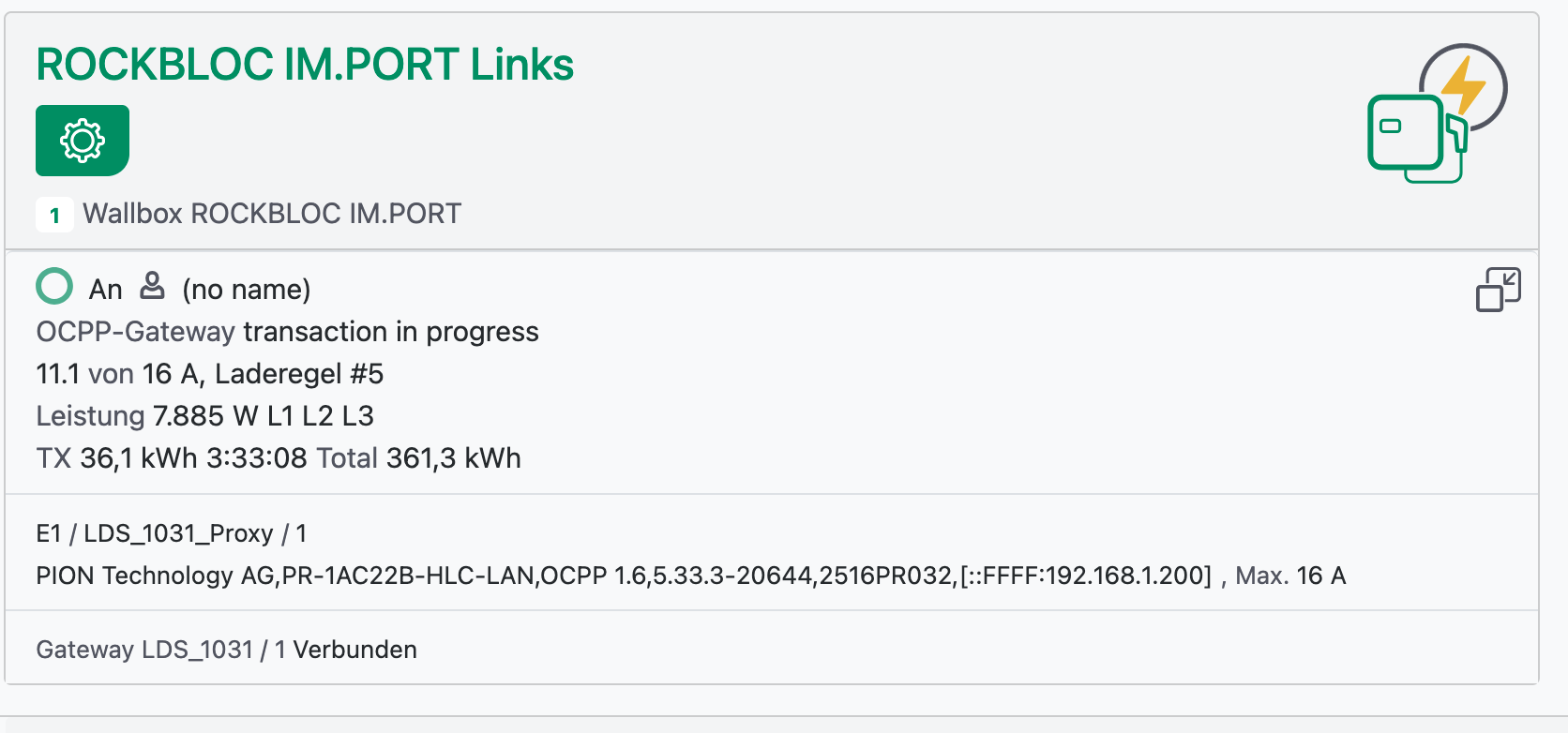Collapse the wallbox details panel icon
This screenshot has height=733, width=1568.
[1498, 290]
